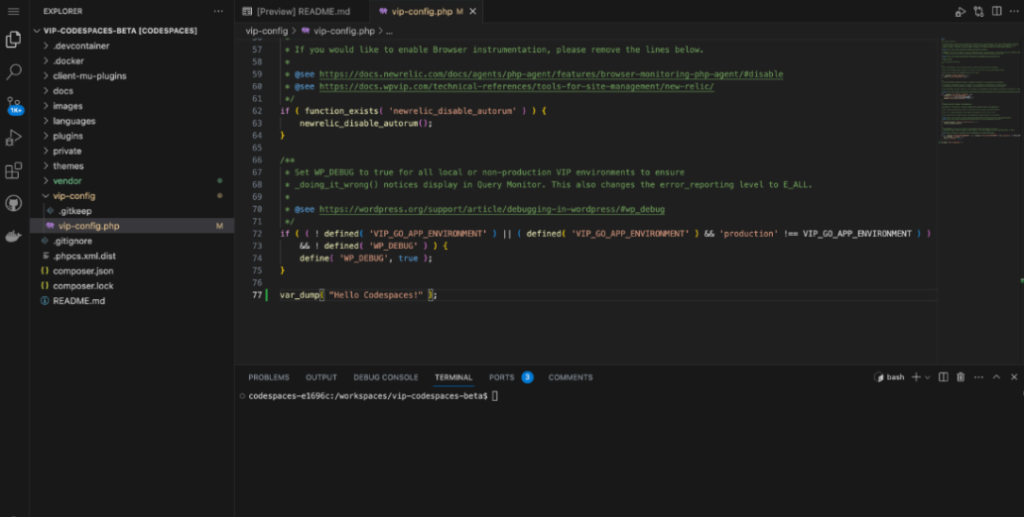This screenshot has width=1024, height=517.
Task: Open the Extensions view icon
Action: (13, 170)
